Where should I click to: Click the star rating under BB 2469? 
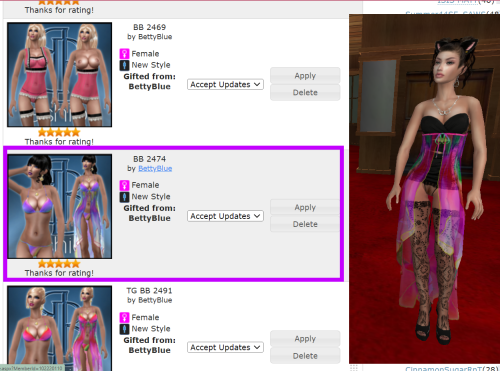coord(59,132)
